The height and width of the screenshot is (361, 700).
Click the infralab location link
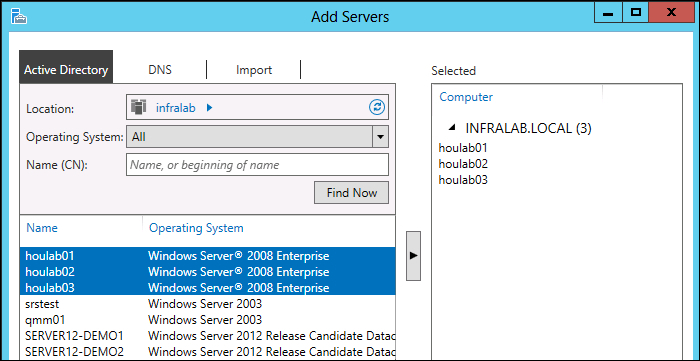(x=175, y=108)
